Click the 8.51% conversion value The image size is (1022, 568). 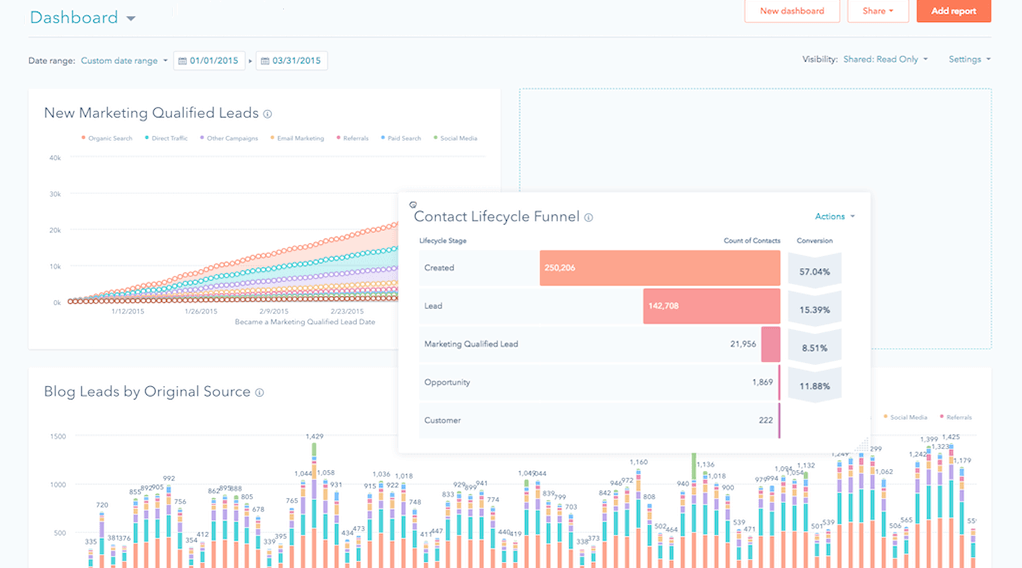click(815, 348)
